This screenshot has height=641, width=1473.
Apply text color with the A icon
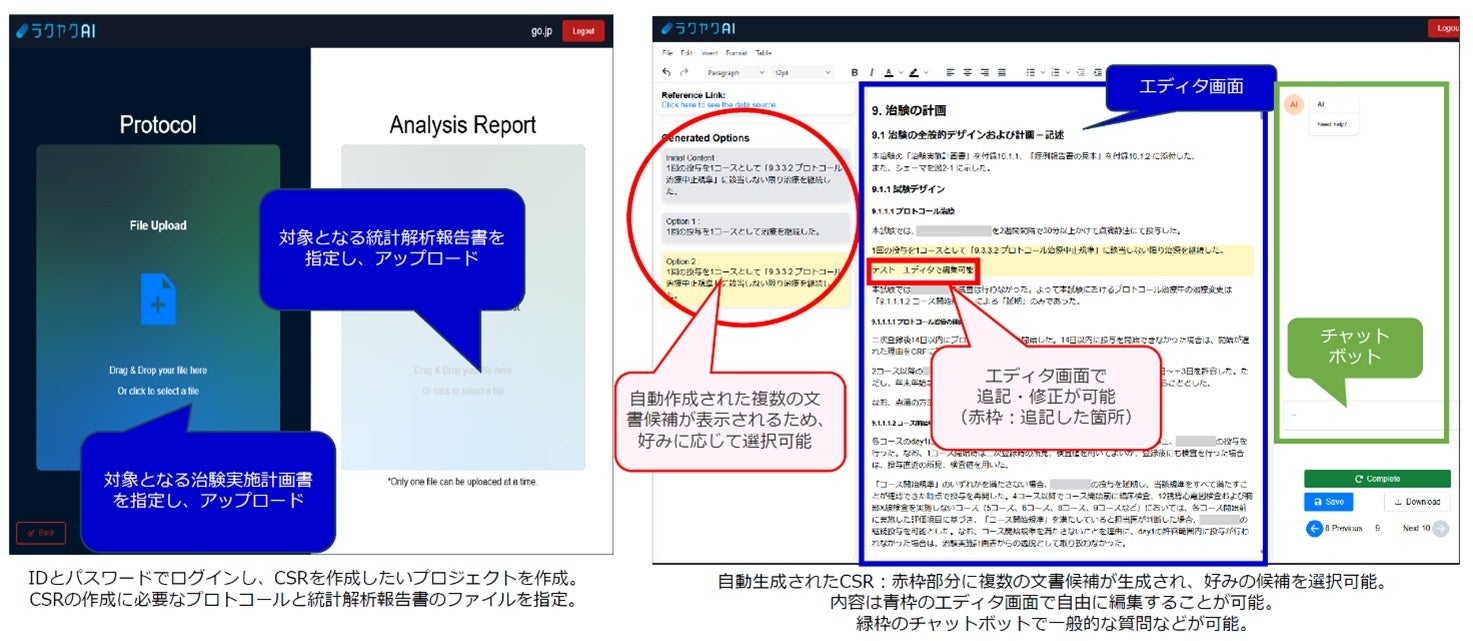pyautogui.click(x=888, y=72)
